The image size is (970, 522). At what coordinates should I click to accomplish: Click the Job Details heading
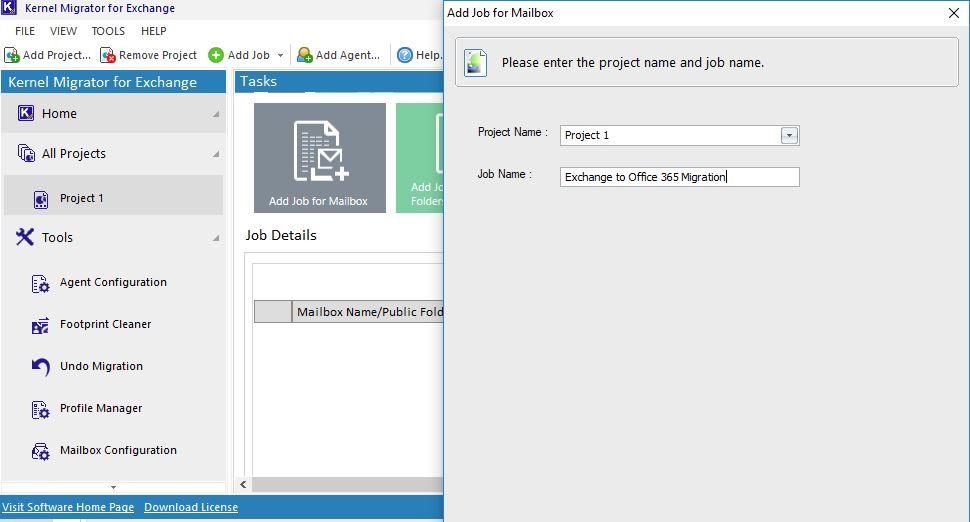tap(281, 235)
